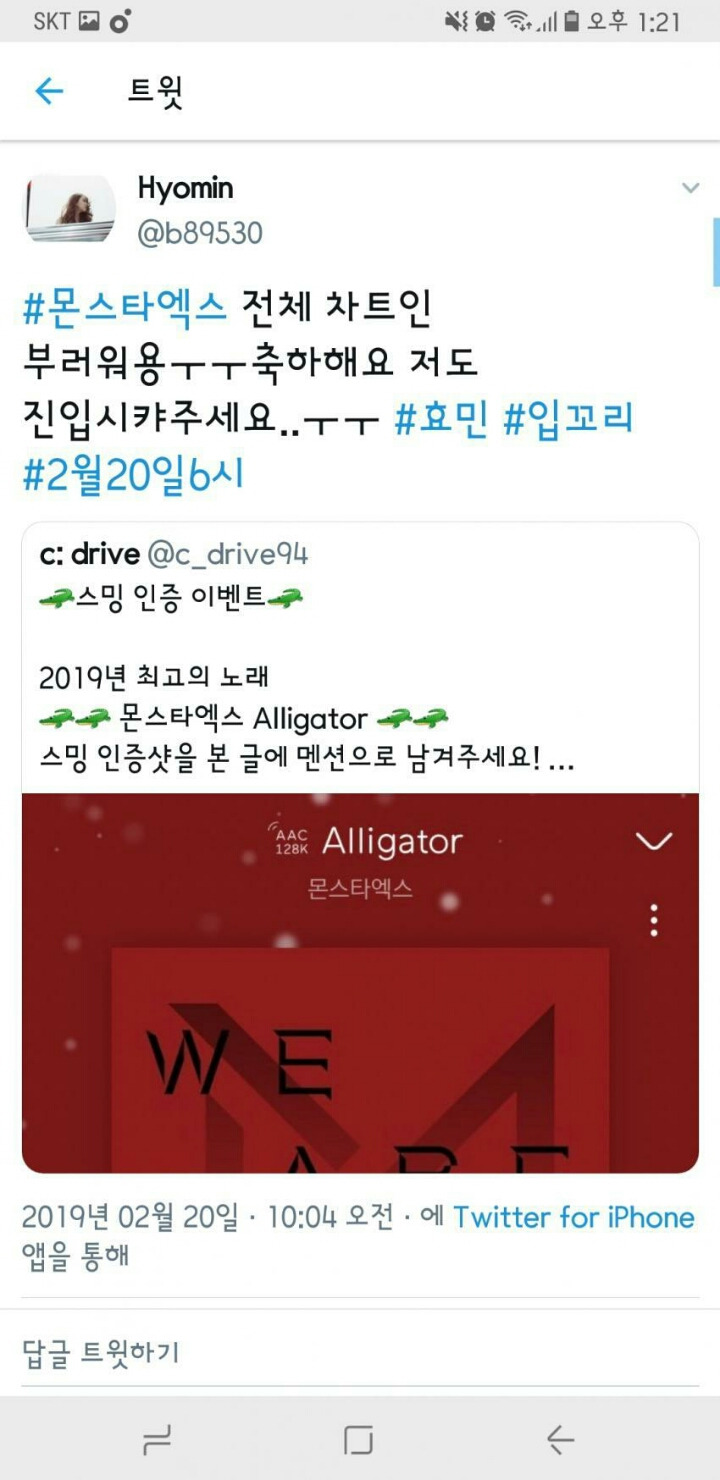Screen dimensions: 720x1480
Task: Tap the Android recent apps button
Action: [x=157, y=1440]
